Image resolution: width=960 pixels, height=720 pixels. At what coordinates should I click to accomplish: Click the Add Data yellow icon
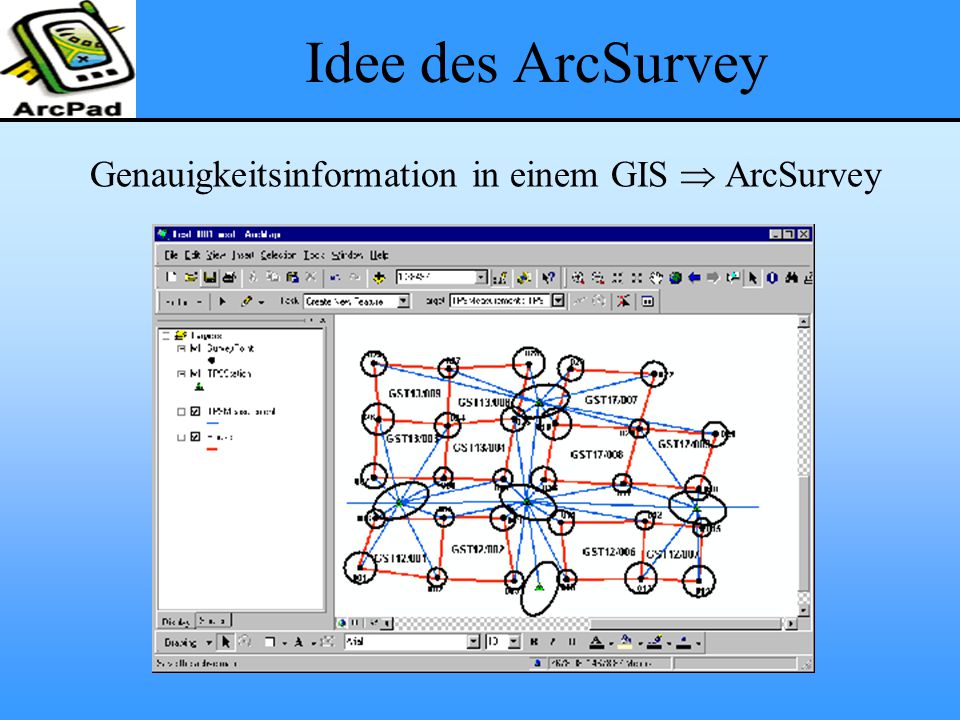coord(379,277)
